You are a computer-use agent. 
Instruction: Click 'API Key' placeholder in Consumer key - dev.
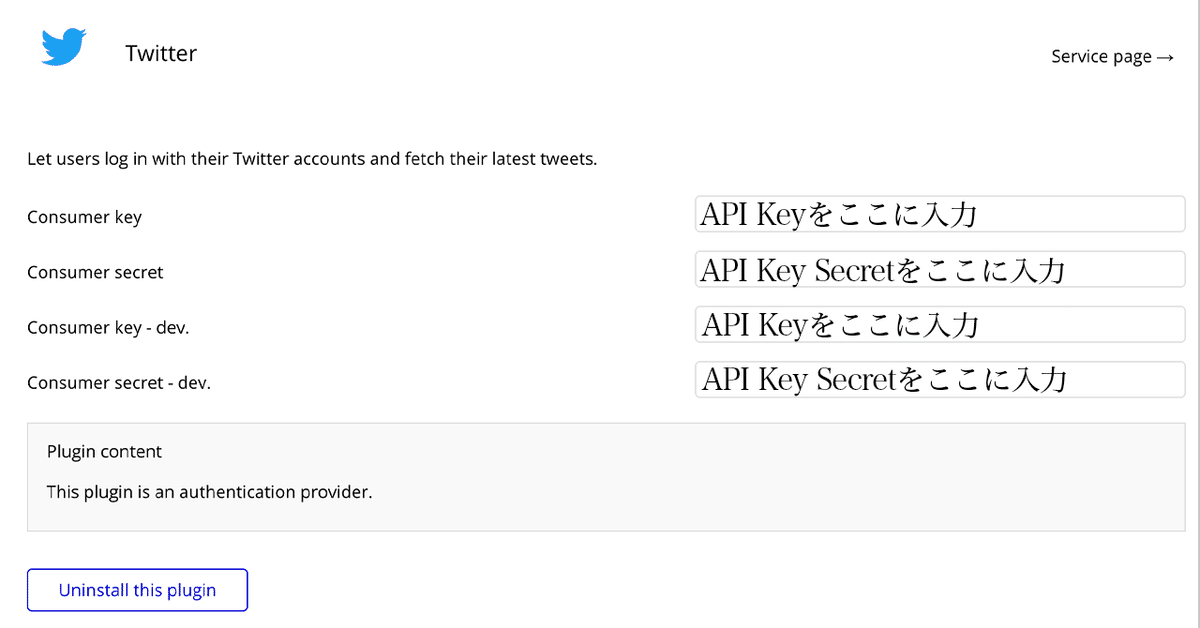pos(753,325)
